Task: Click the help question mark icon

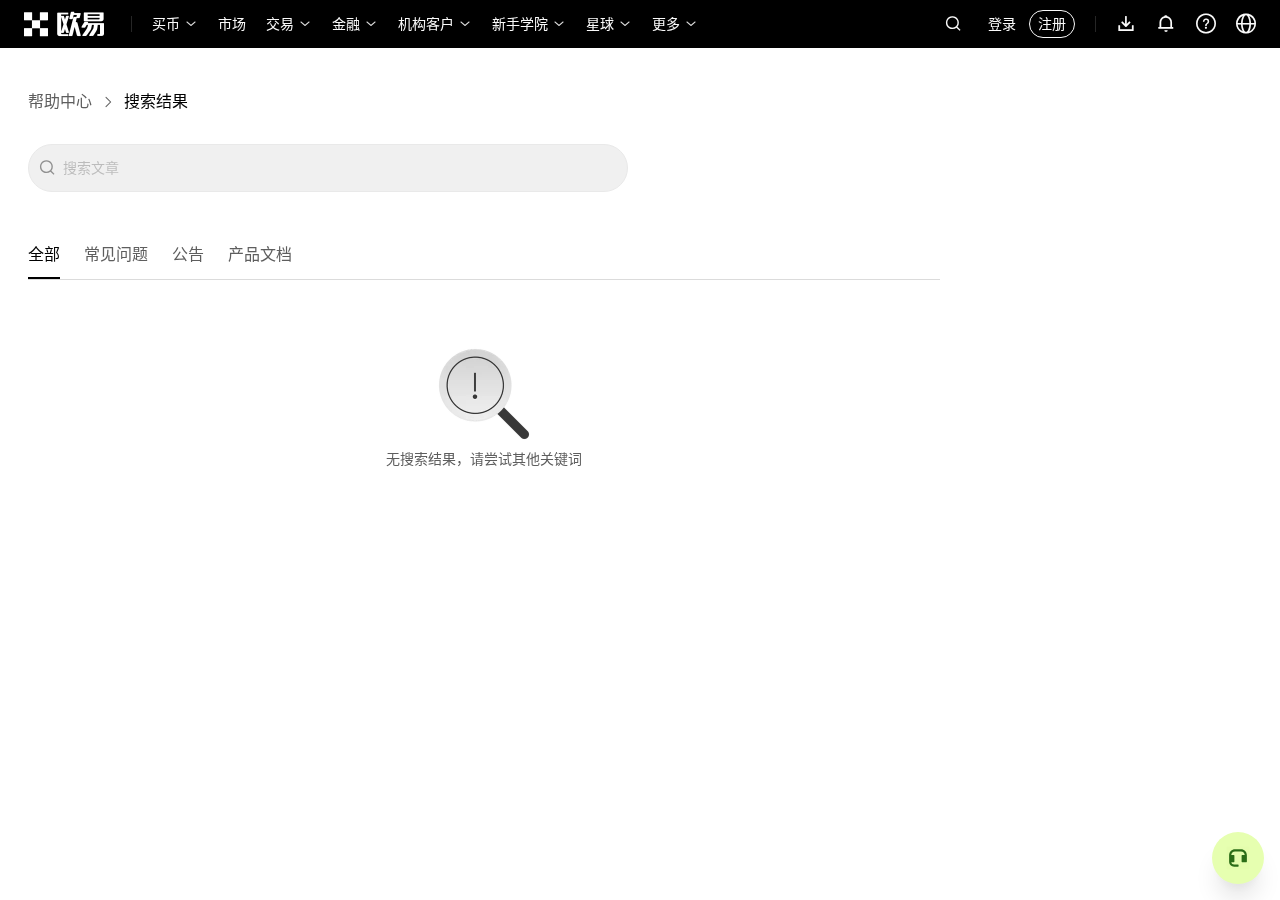Action: tap(1206, 24)
